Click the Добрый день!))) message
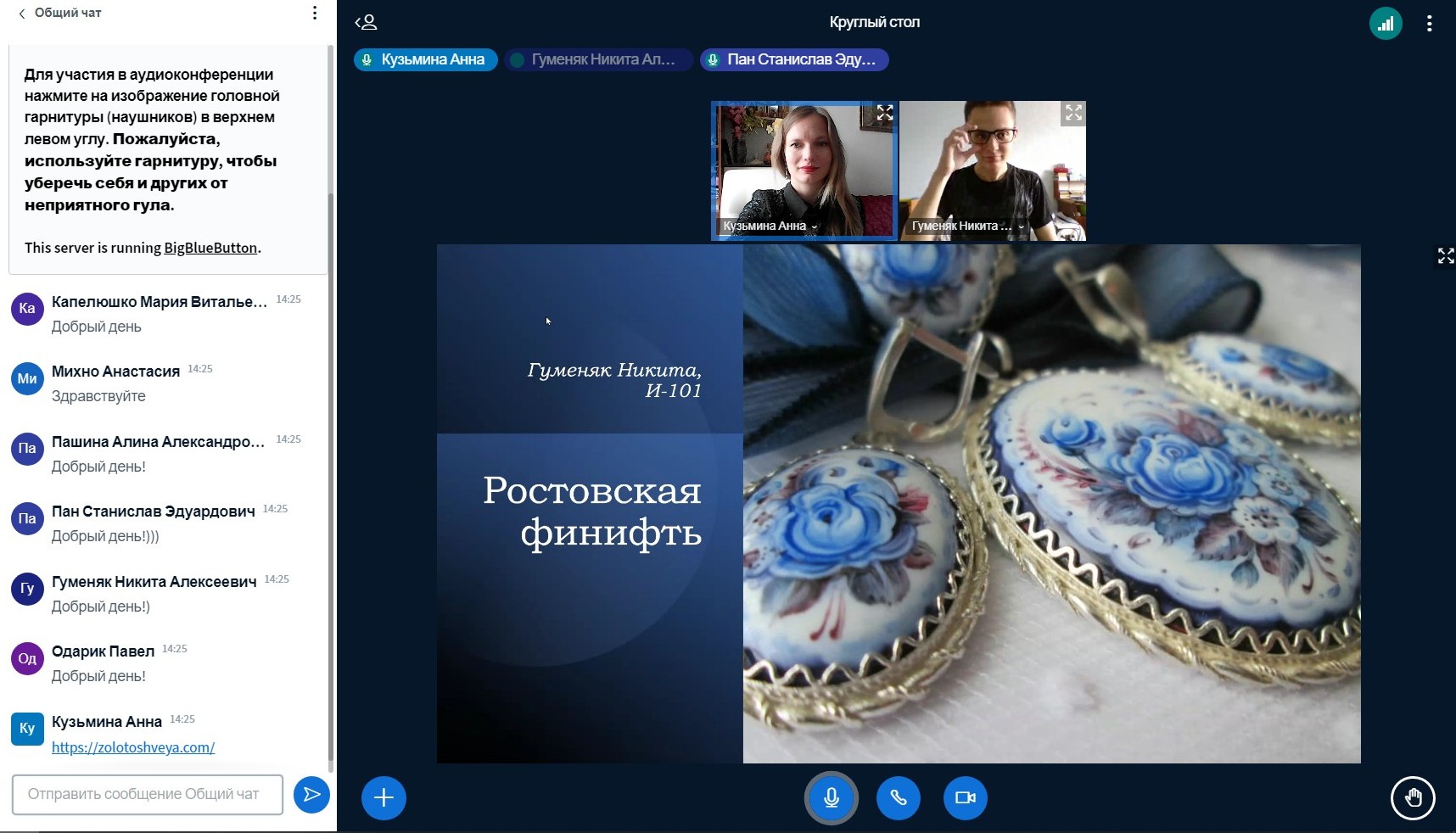 click(105, 536)
